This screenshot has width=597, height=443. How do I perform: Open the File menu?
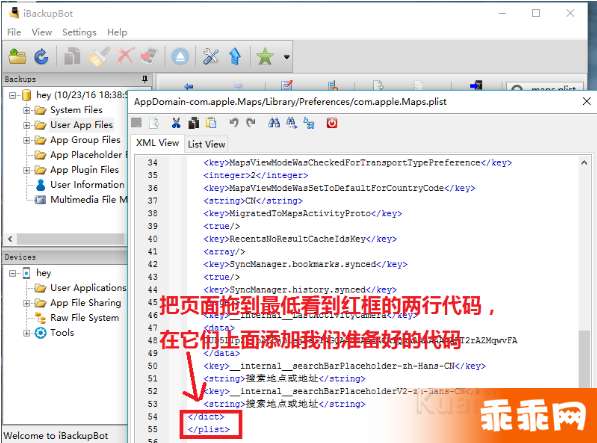point(14,32)
